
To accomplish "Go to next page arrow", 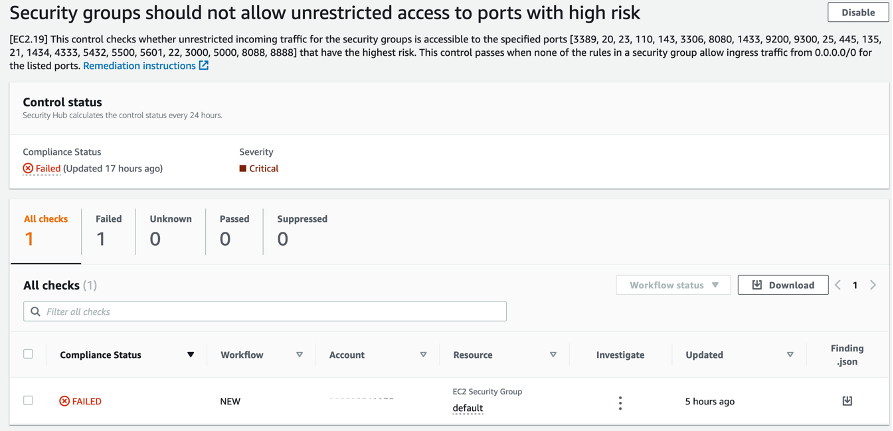I will coord(873,285).
